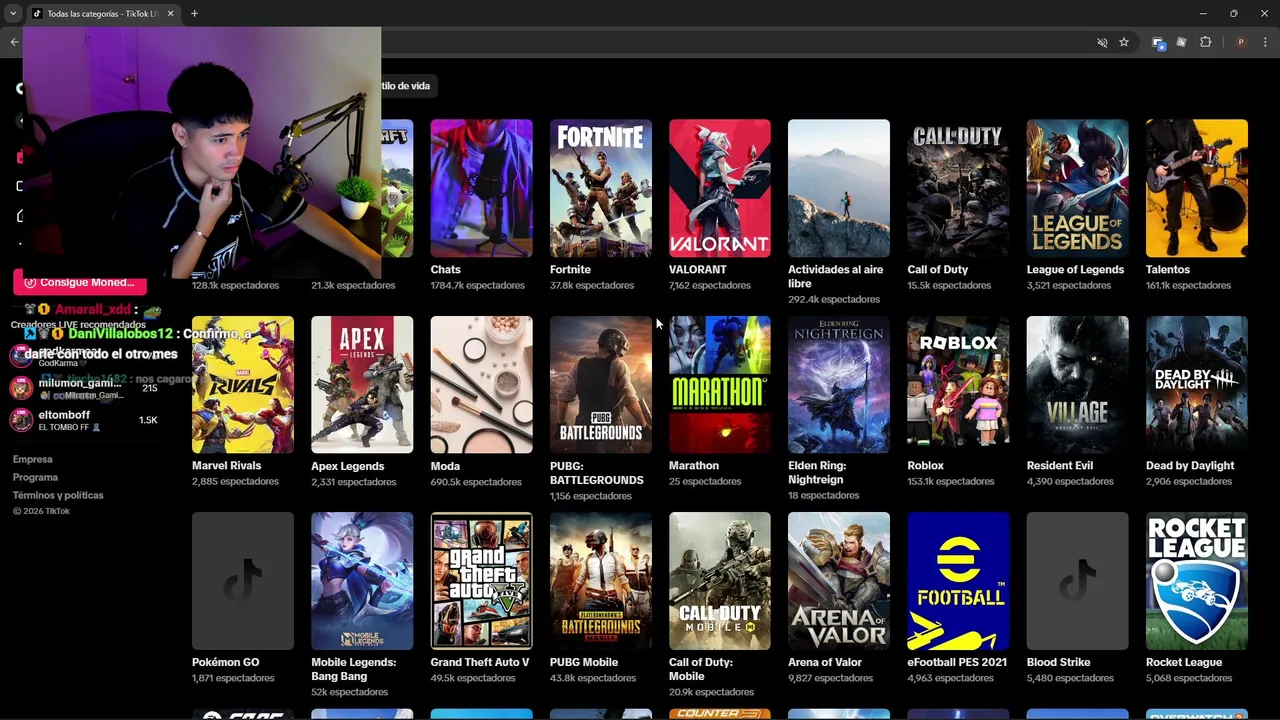Close the 'Todas las categorías - TikTok' tab
The width and height of the screenshot is (1280, 720).
(x=170, y=14)
